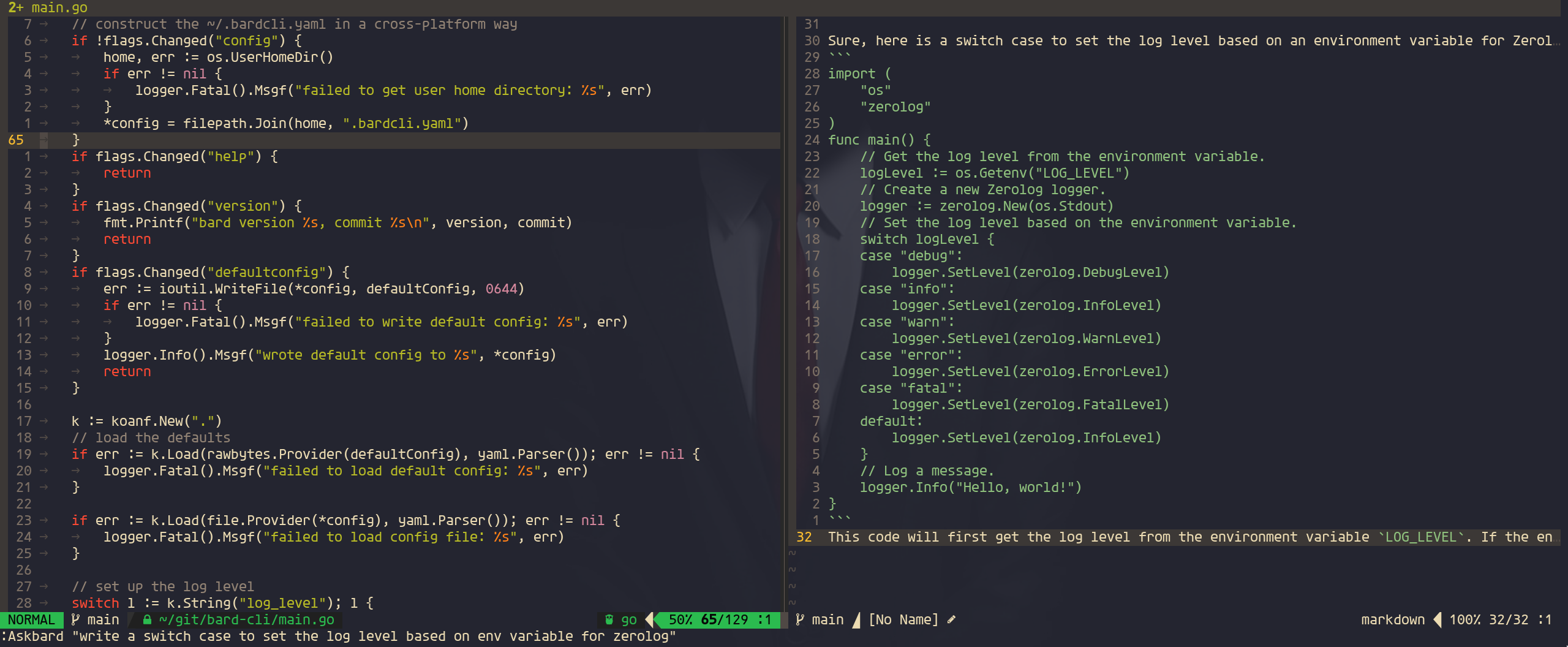The image size is (1568, 647).
Task: Click the '50% 65/129 :1' position indicator
Action: tap(720, 619)
